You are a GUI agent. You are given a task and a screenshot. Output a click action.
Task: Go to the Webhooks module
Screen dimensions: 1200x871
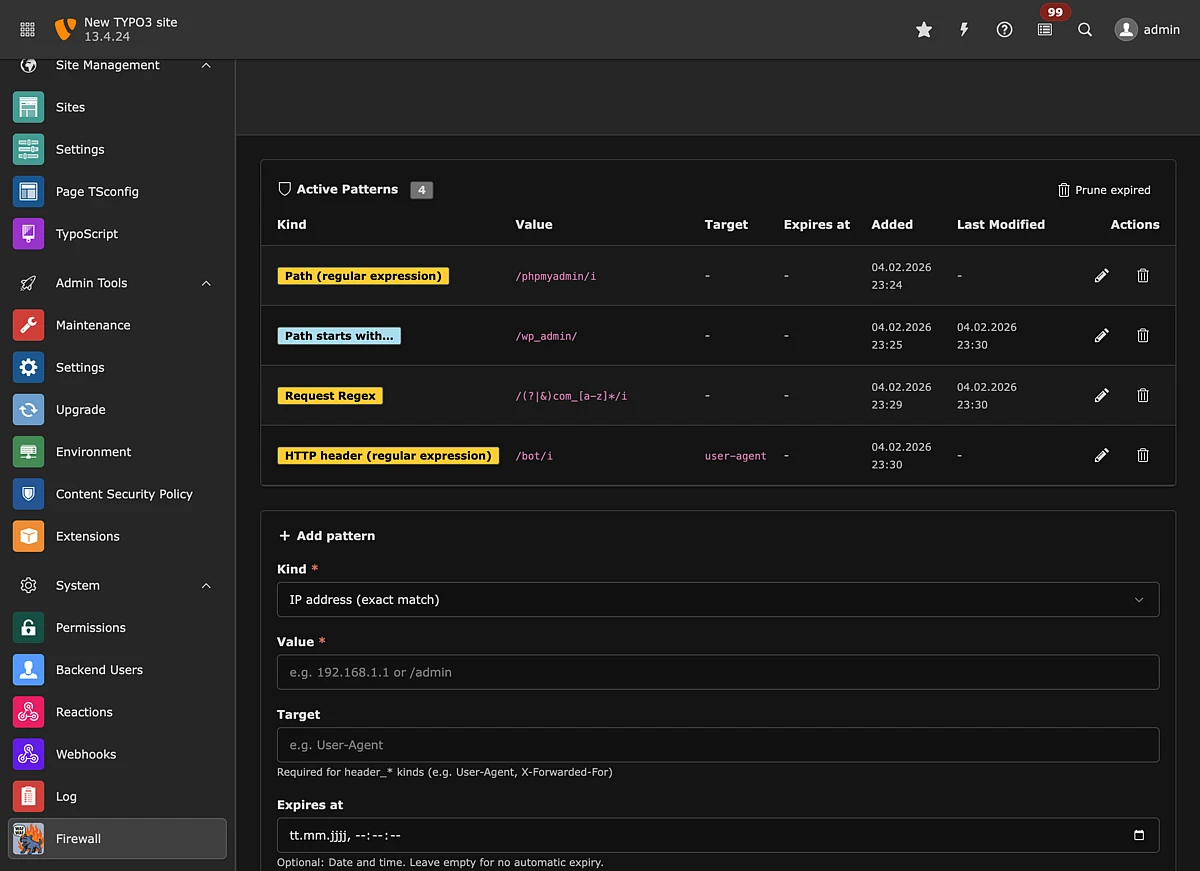point(86,754)
